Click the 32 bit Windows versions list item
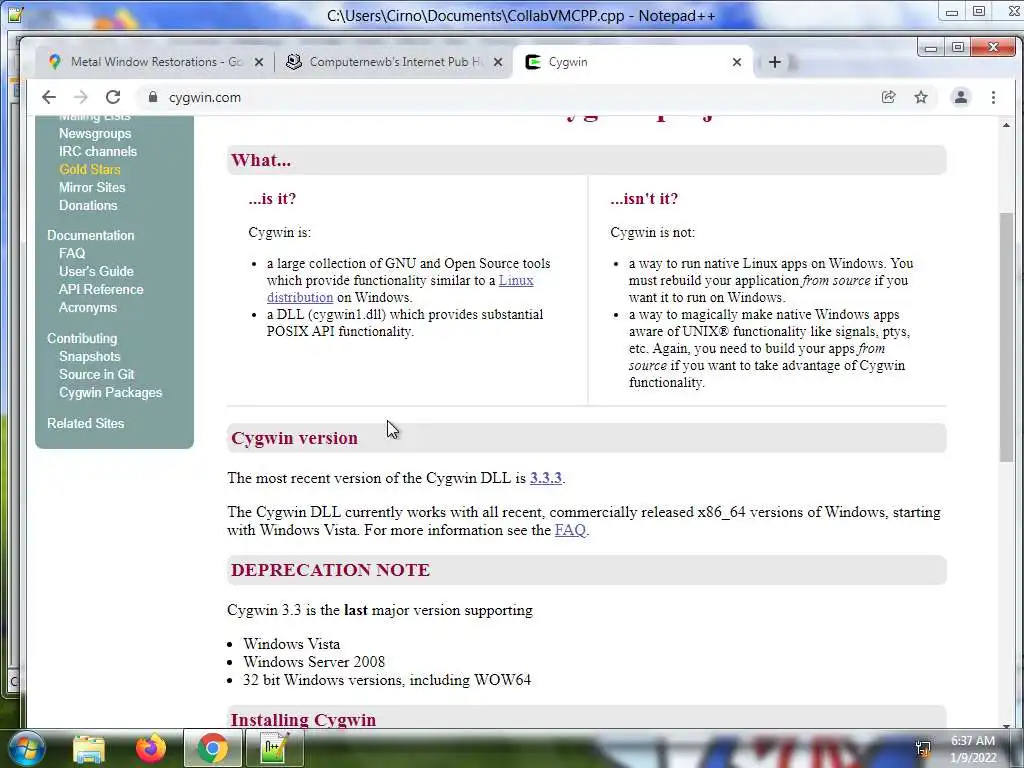The height and width of the screenshot is (768, 1024). pyautogui.click(x=387, y=680)
